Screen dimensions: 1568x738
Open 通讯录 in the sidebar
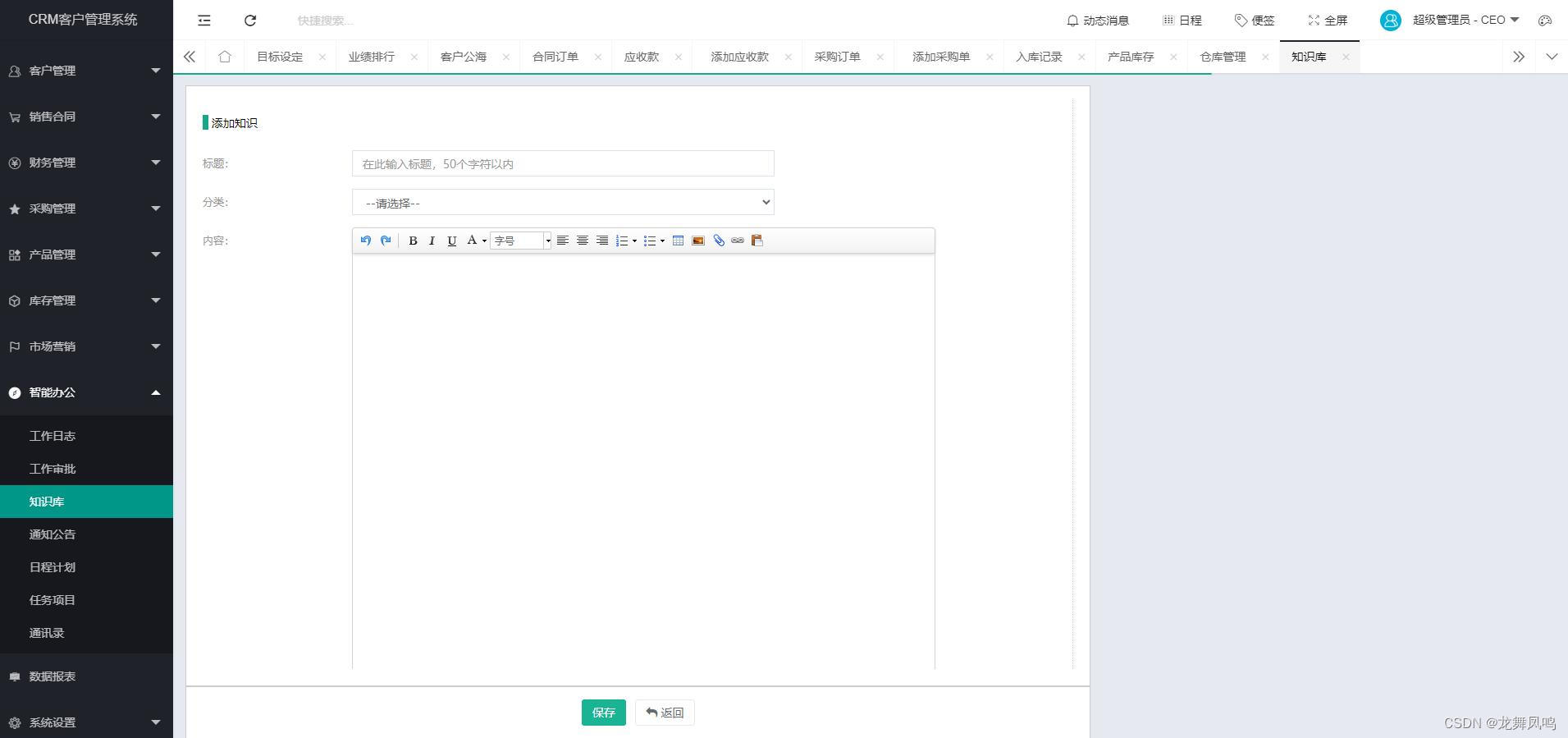coord(86,633)
